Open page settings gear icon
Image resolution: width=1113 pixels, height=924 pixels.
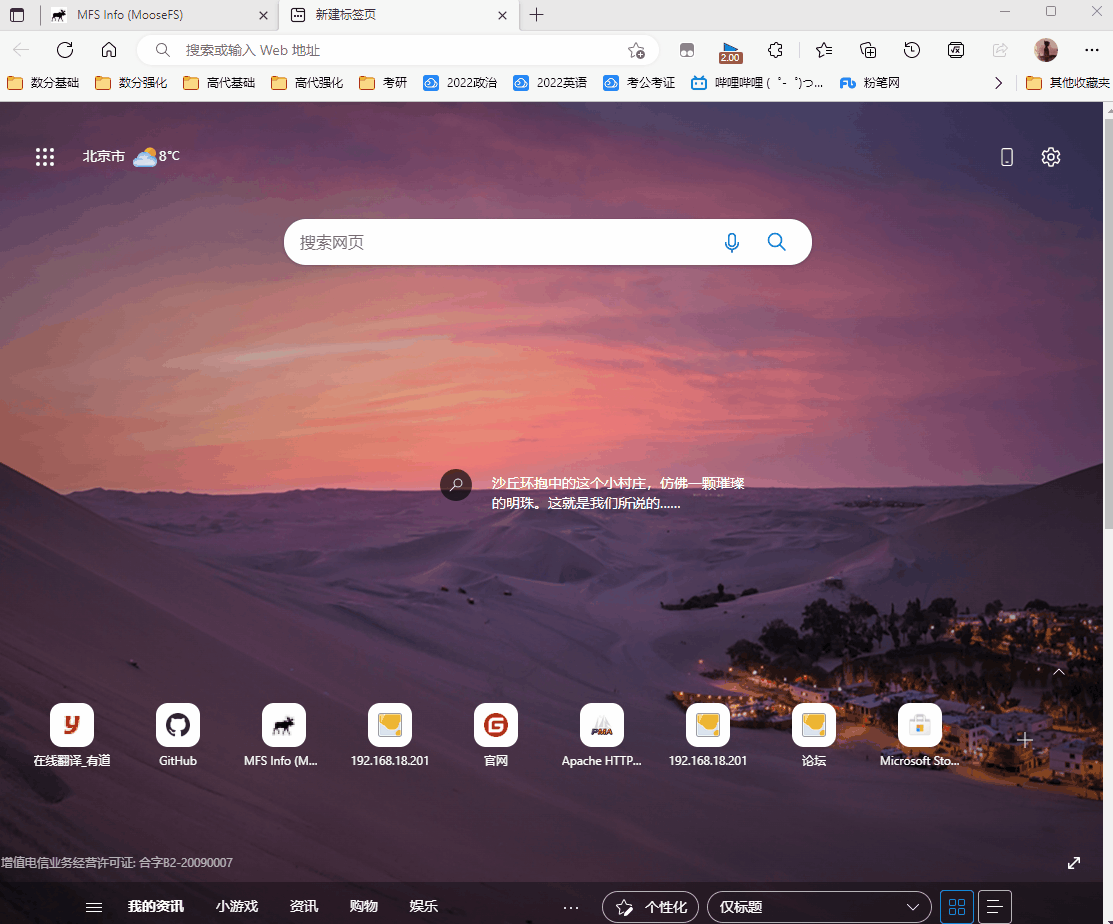[1050, 157]
